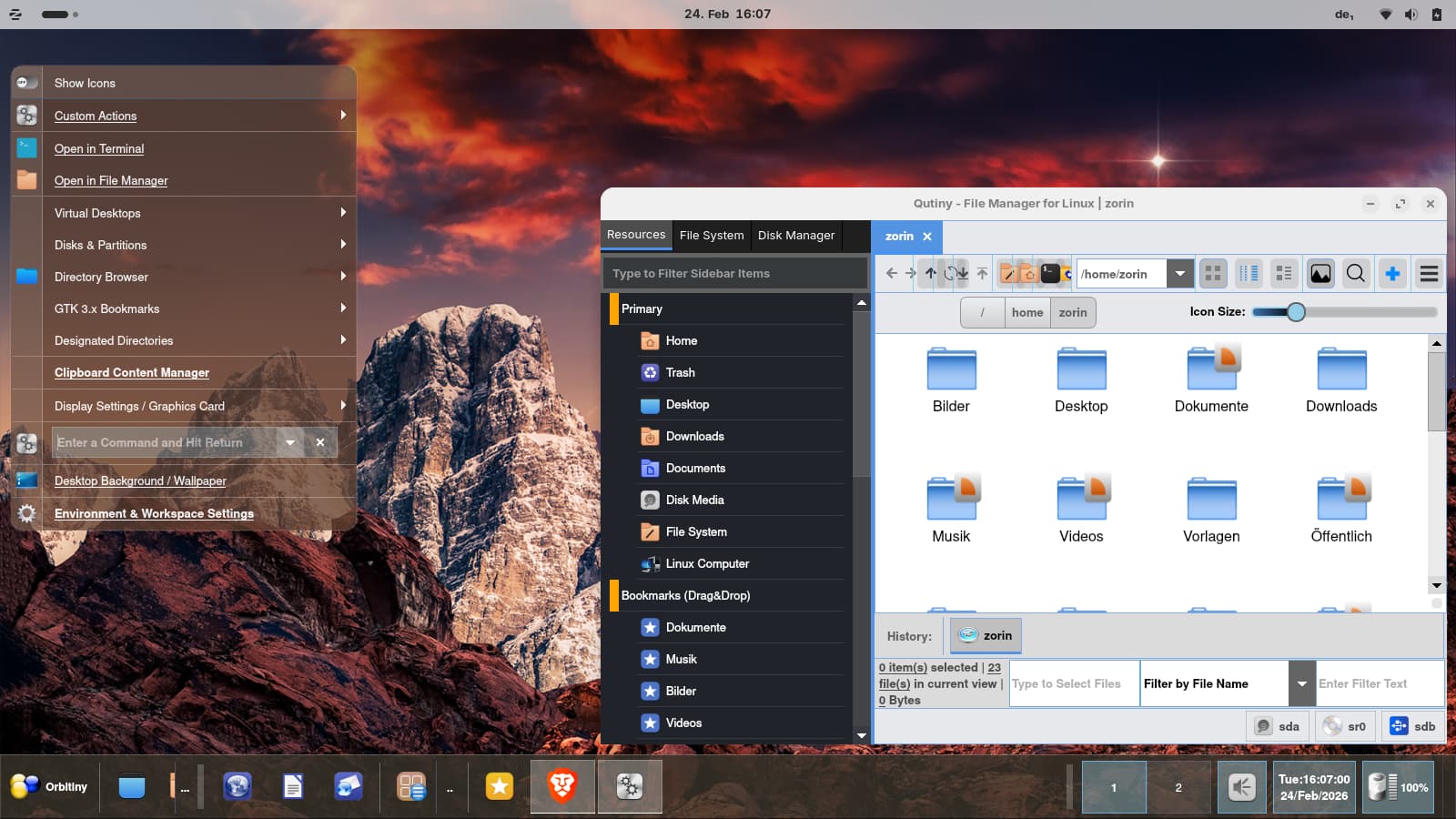Viewport: 1456px width, 819px height.
Task: Select Open in Terminal menu entry
Action: 99,148
